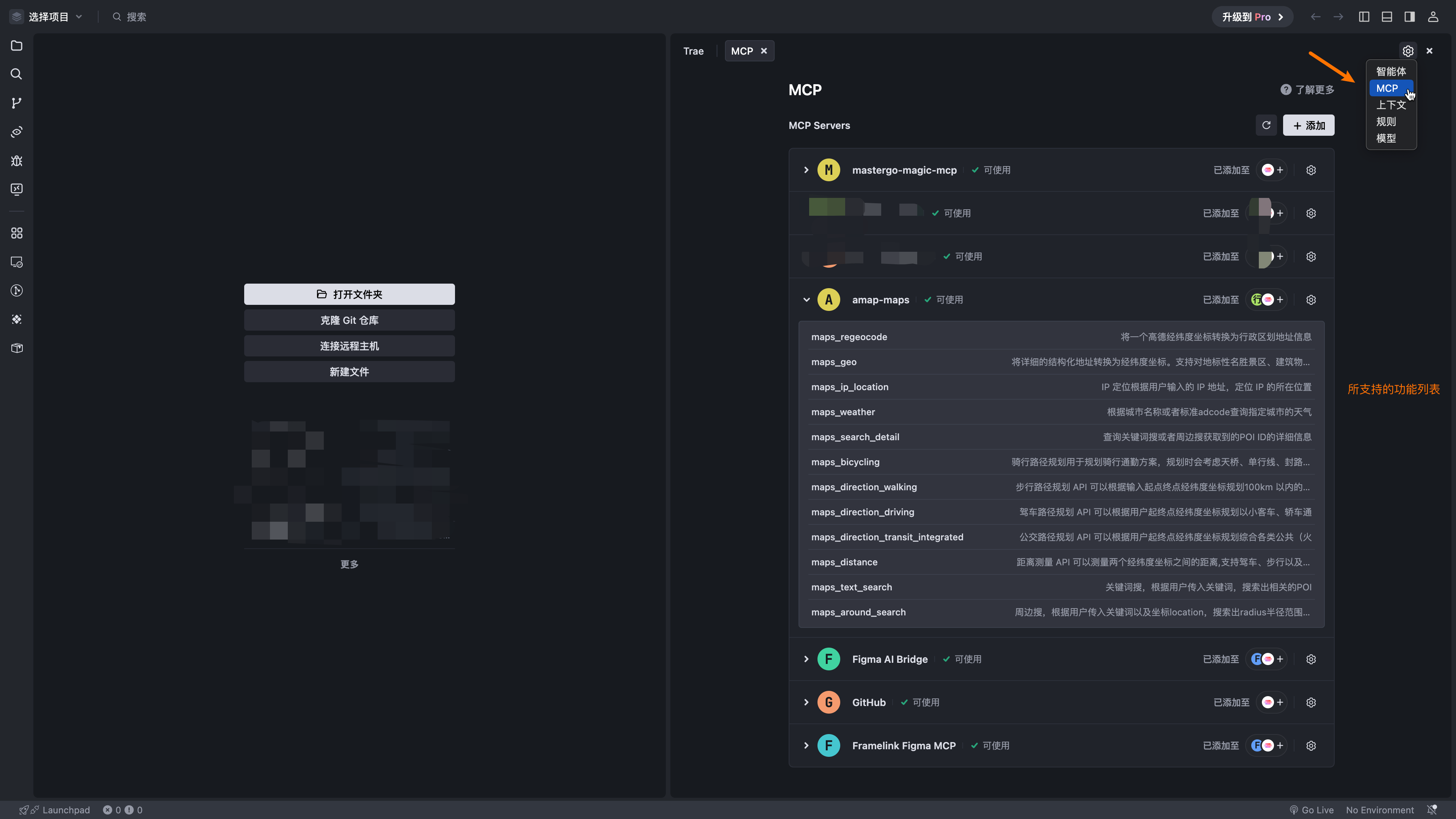The image size is (1456, 819).
Task: Open settings gear for GitHub server
Action: (x=1311, y=702)
